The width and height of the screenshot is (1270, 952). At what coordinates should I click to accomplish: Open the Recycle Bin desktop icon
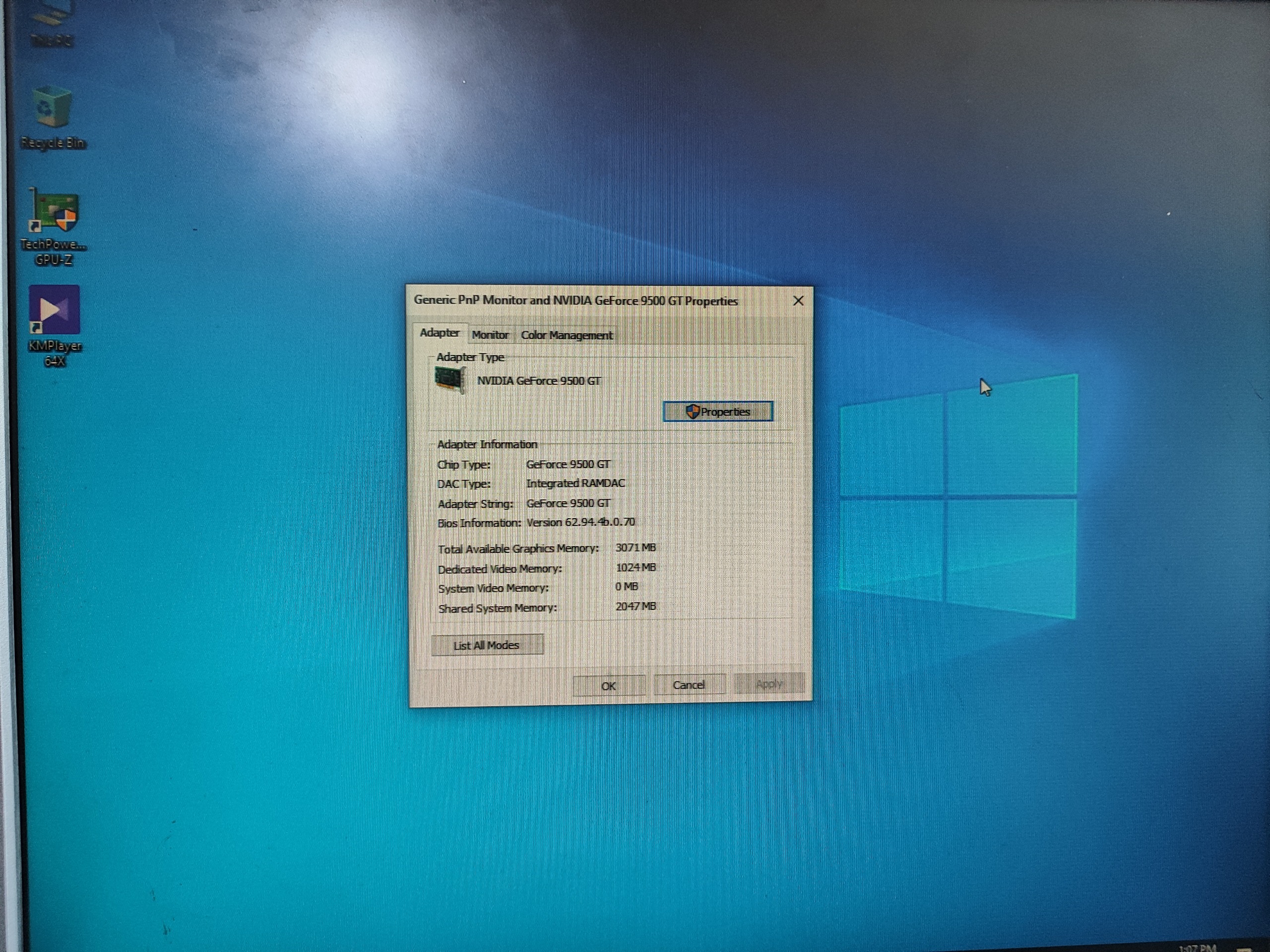(x=53, y=118)
